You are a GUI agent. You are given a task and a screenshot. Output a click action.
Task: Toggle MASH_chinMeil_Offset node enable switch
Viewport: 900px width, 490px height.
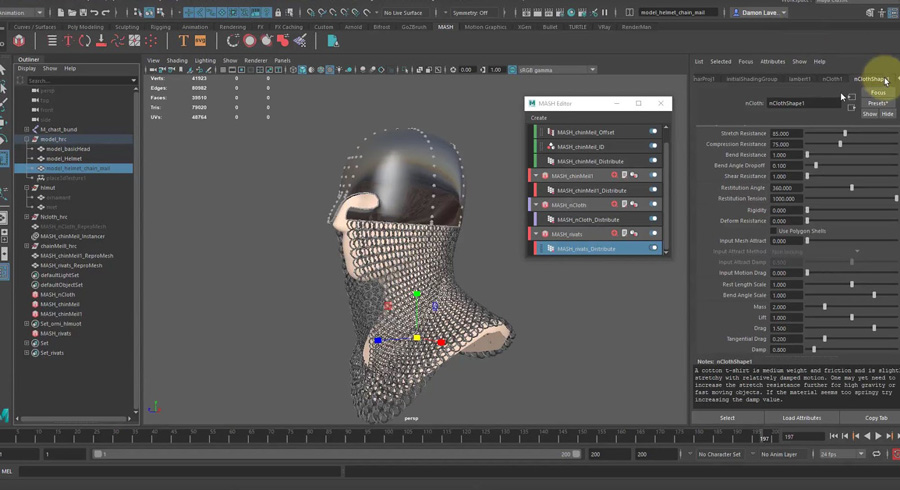click(653, 132)
